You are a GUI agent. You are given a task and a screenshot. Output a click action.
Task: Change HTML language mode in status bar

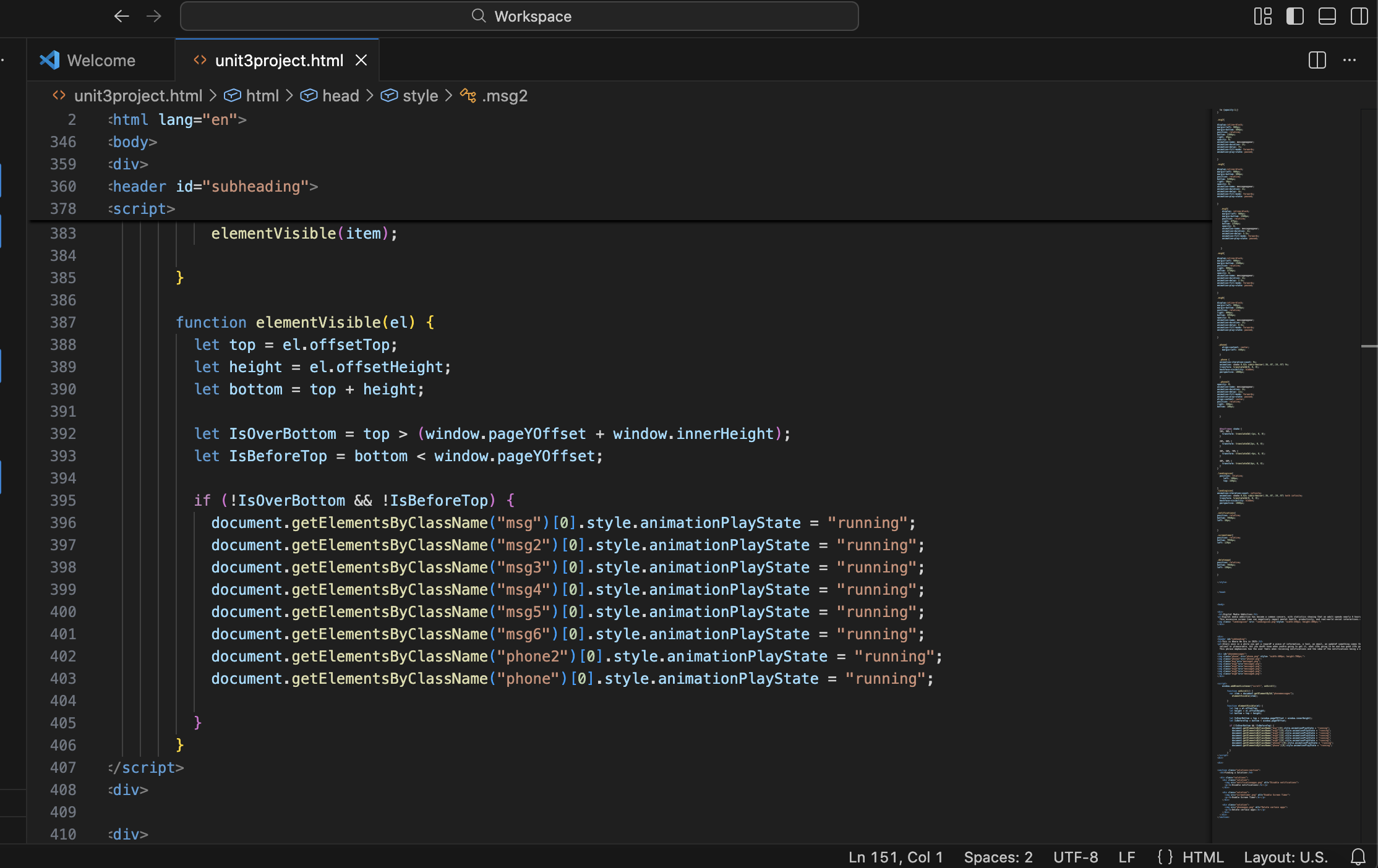click(x=1202, y=857)
